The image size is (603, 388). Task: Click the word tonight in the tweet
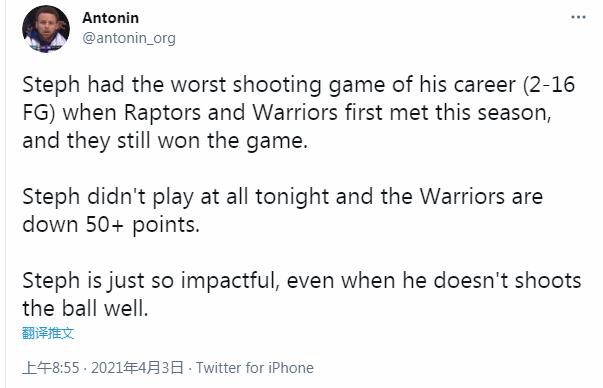point(292,197)
